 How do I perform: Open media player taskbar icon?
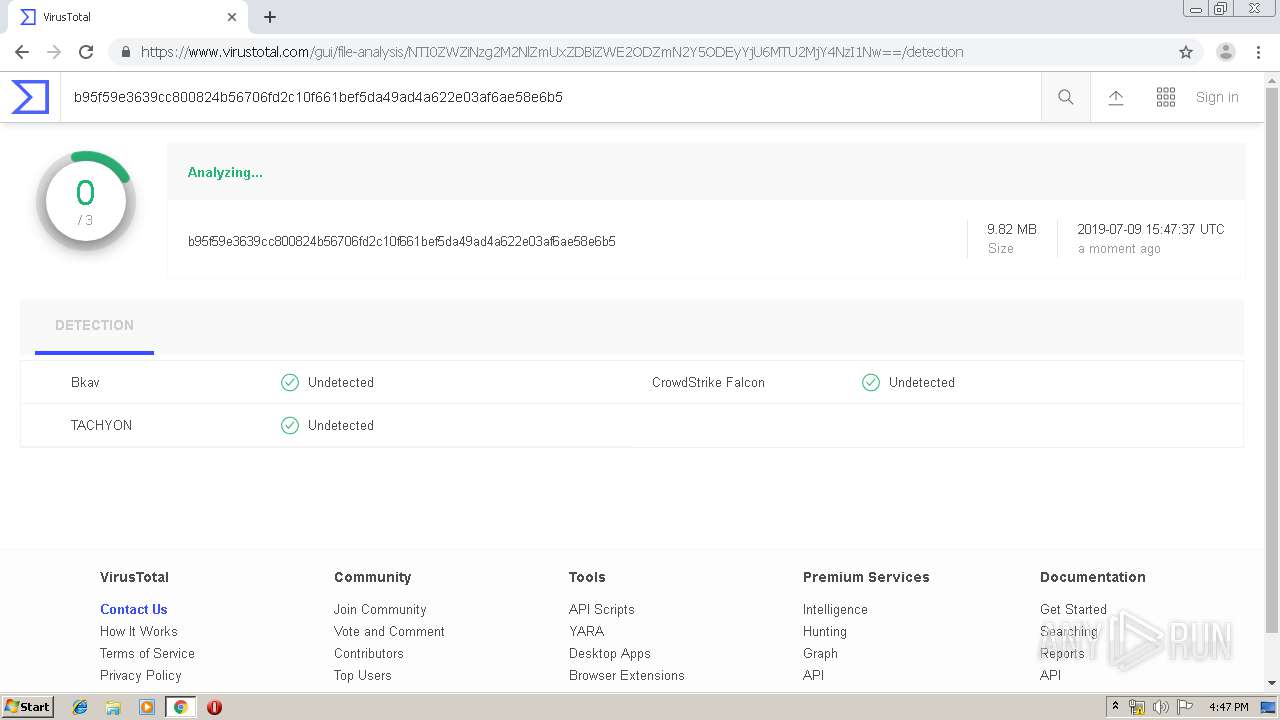pos(147,707)
